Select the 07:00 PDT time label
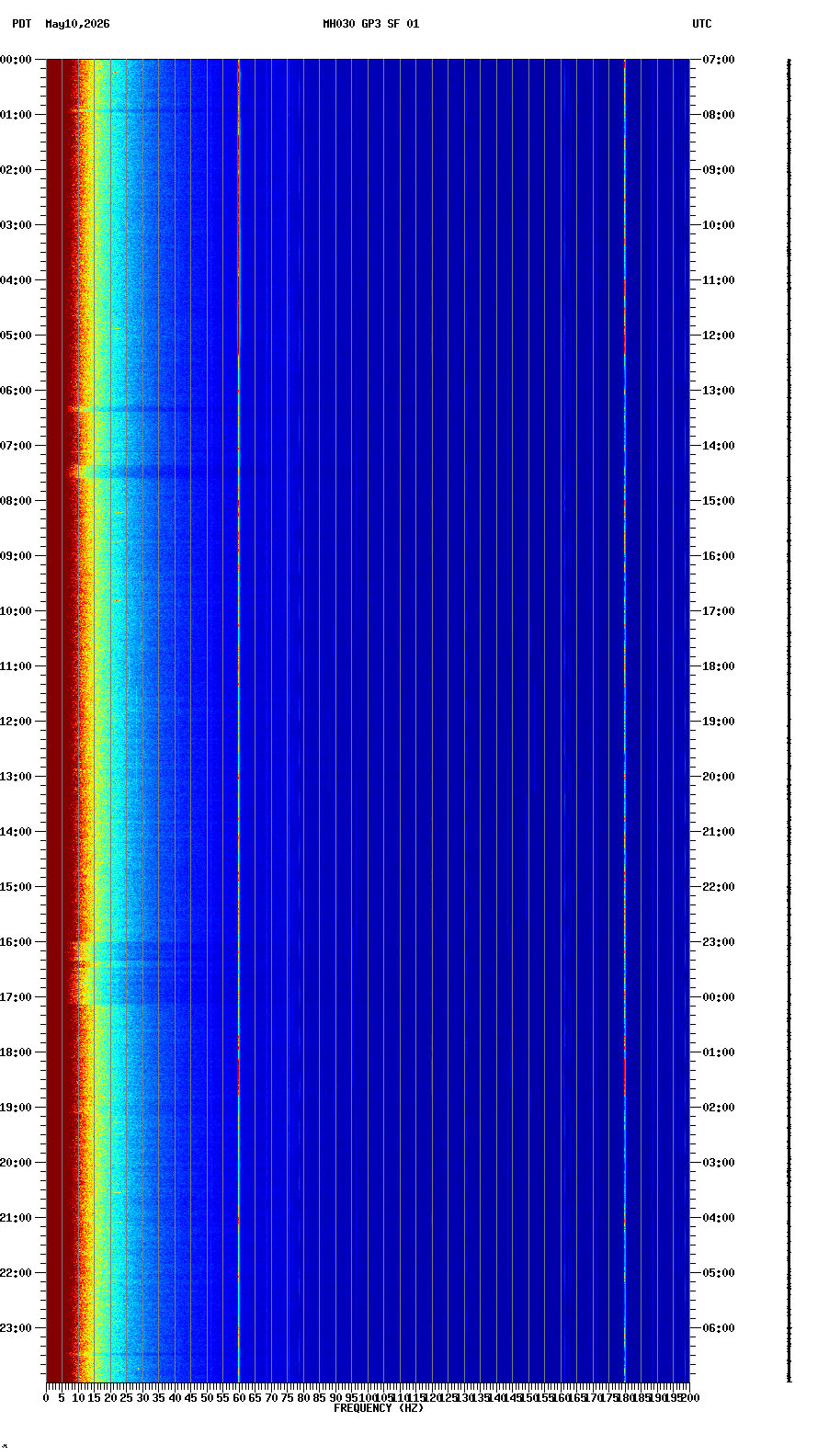The height and width of the screenshot is (1456, 829). (x=16, y=446)
